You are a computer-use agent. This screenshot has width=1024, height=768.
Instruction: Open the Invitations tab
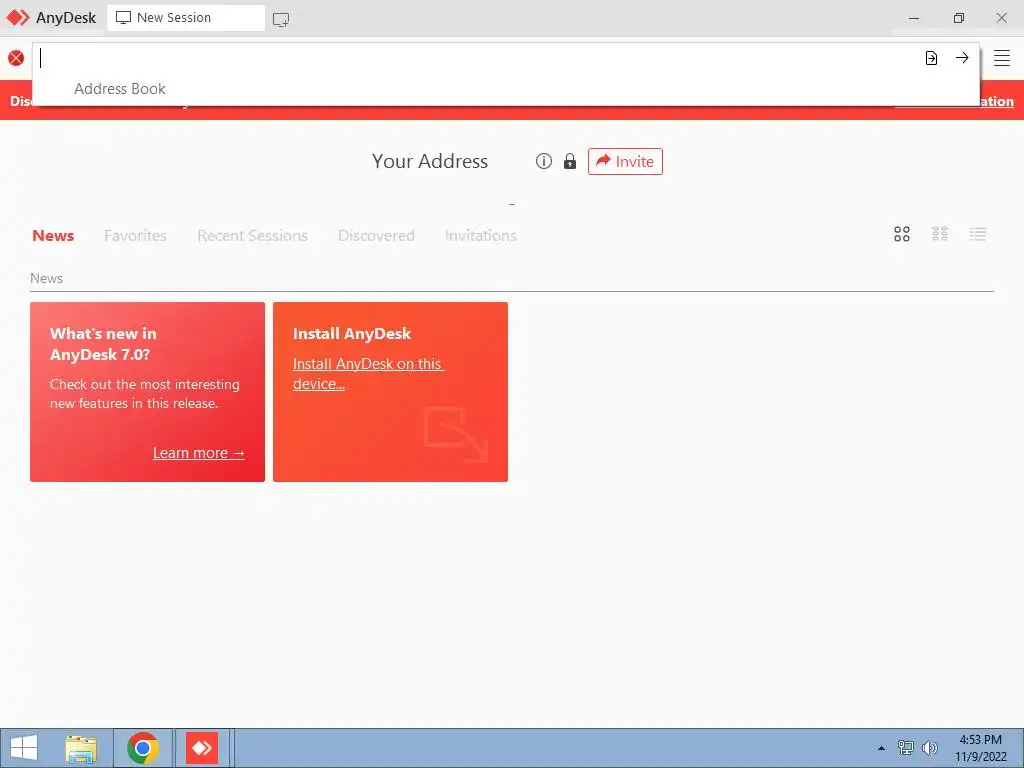point(481,235)
